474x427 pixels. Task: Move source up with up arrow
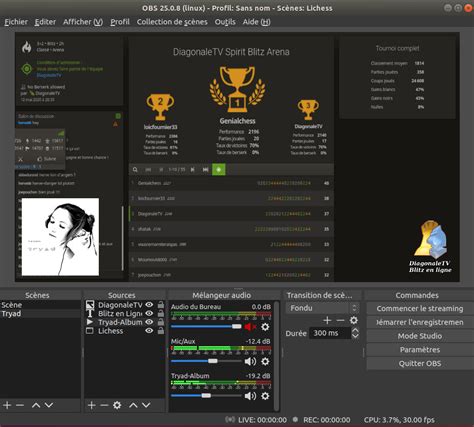pos(133,405)
